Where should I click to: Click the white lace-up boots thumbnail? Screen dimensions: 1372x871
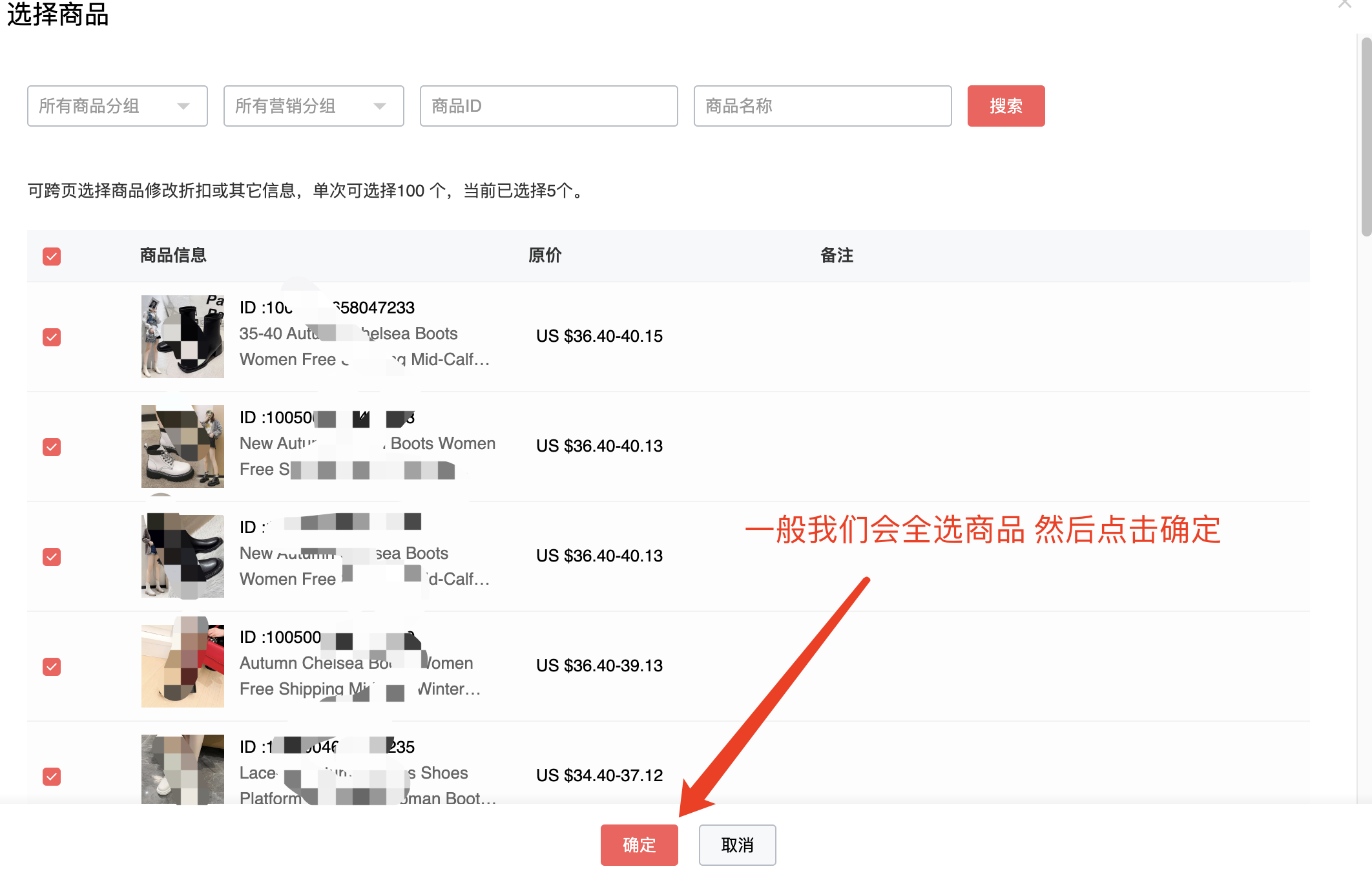coord(183,446)
